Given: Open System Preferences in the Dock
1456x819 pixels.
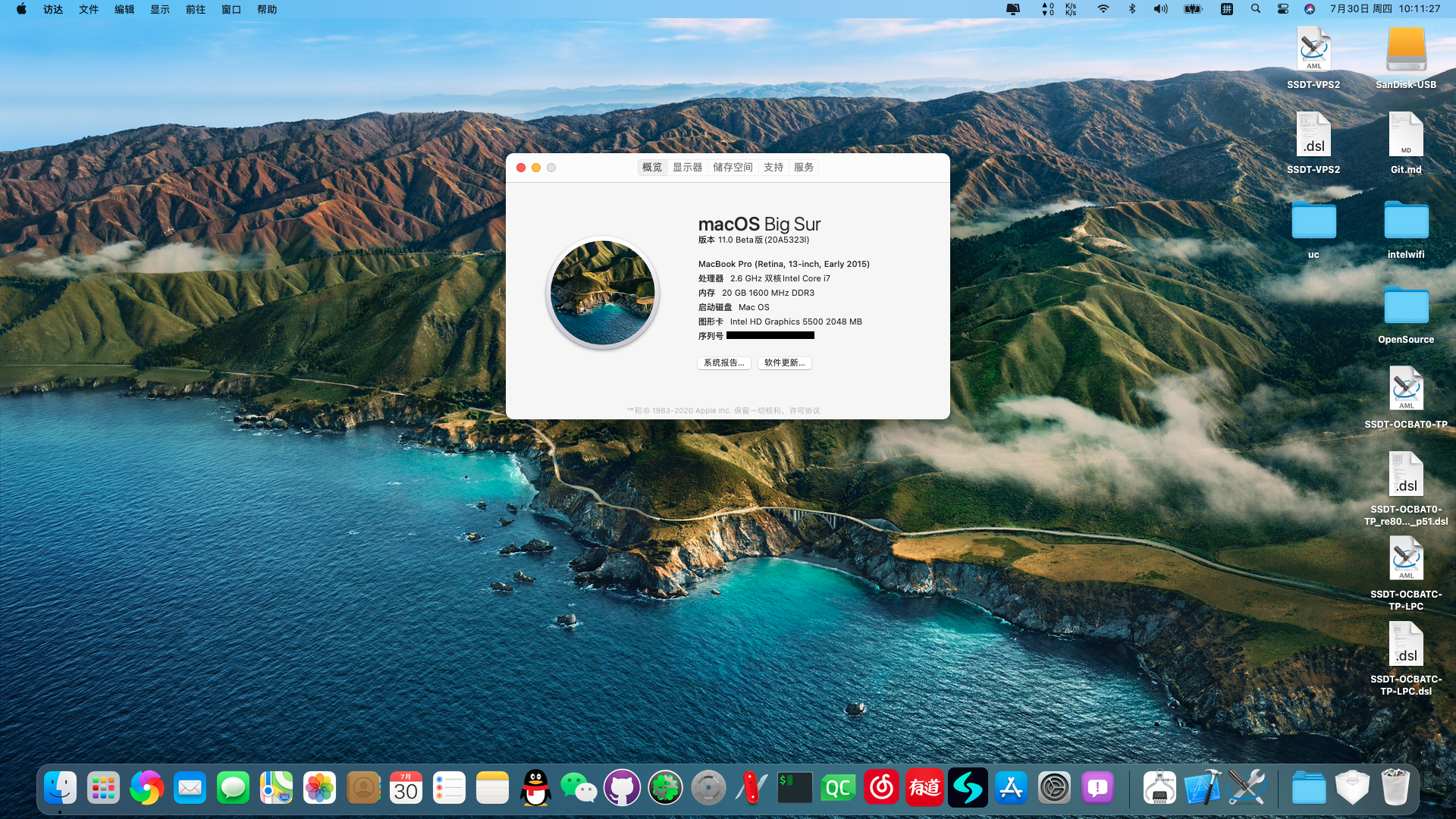Looking at the screenshot, I should [1054, 788].
